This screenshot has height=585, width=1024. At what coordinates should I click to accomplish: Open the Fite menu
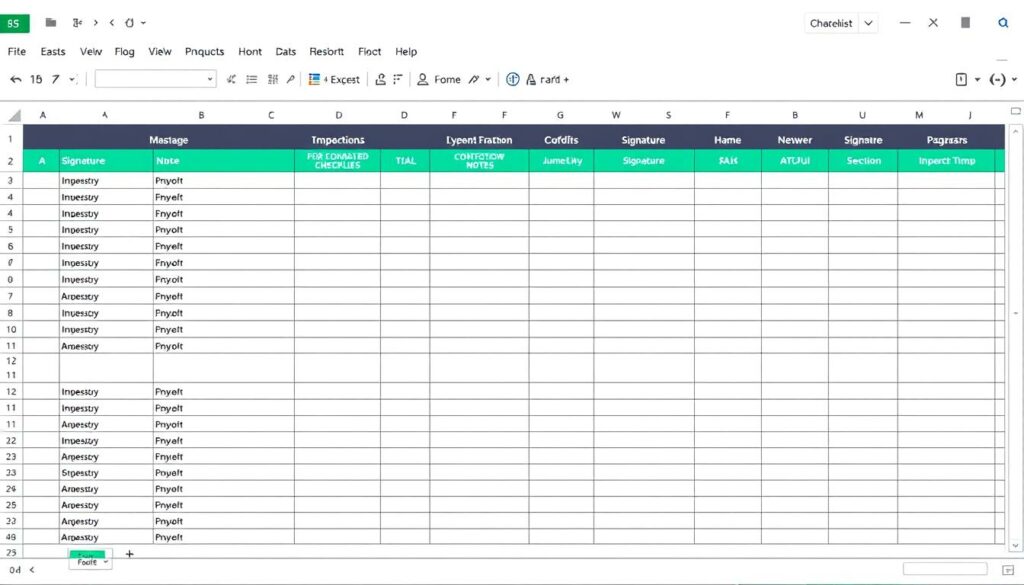click(17, 51)
